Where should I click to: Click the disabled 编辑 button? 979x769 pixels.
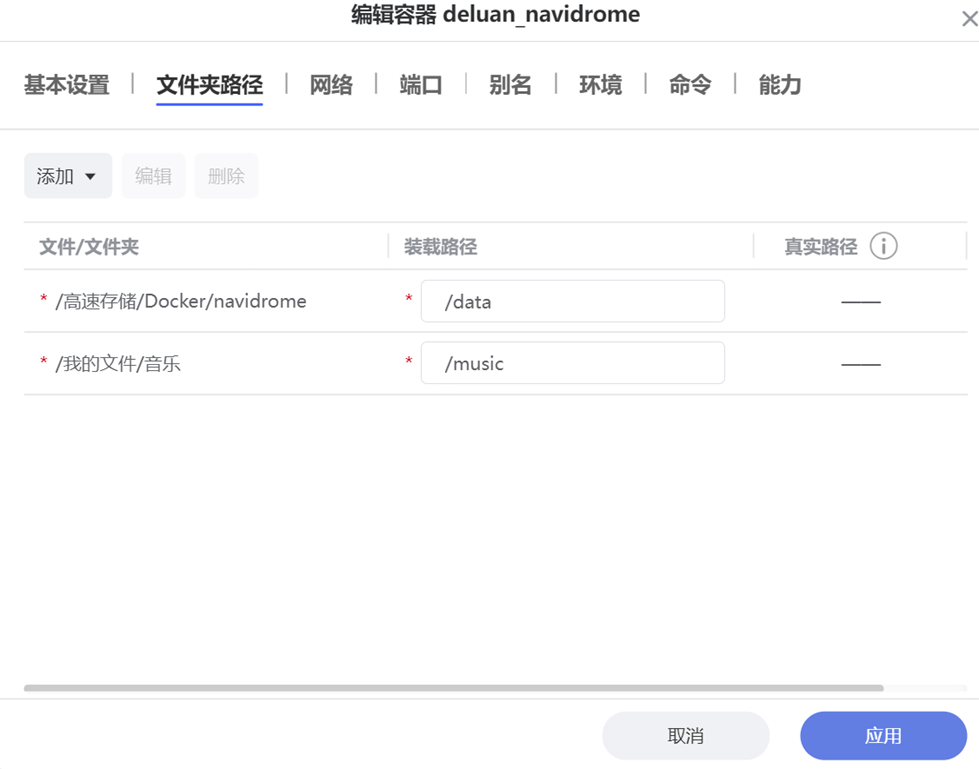153,176
